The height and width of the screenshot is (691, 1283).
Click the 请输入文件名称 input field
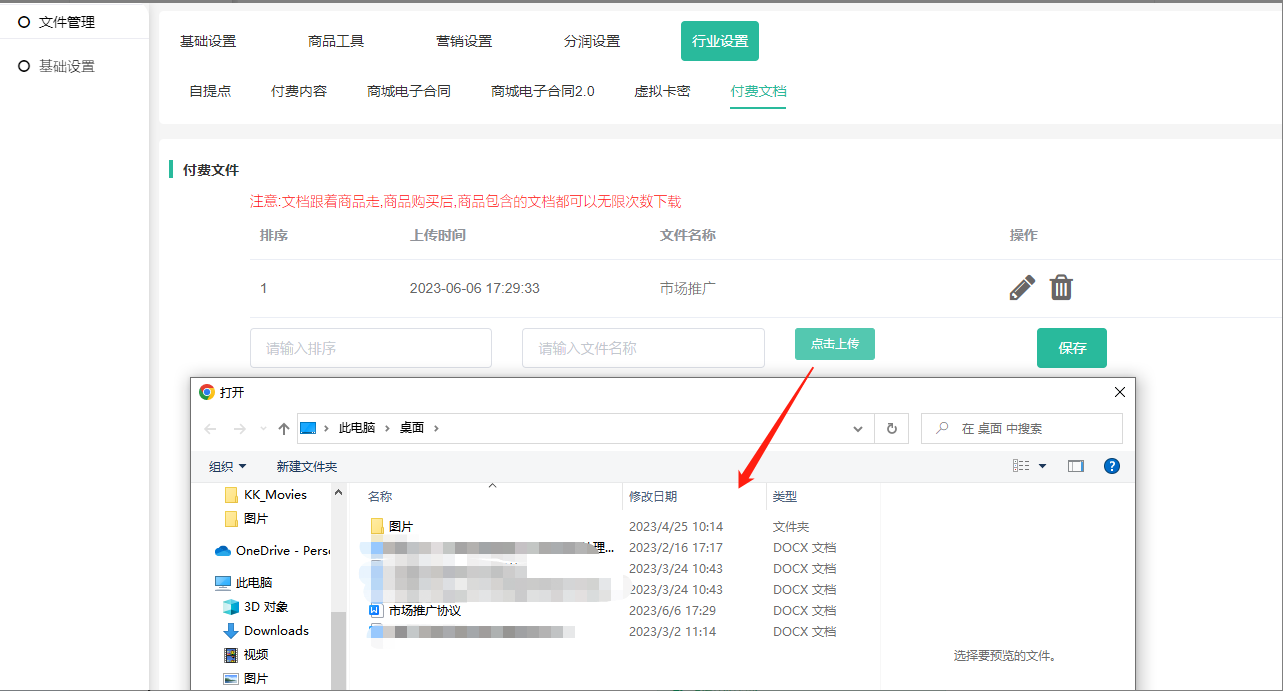pyautogui.click(x=643, y=348)
